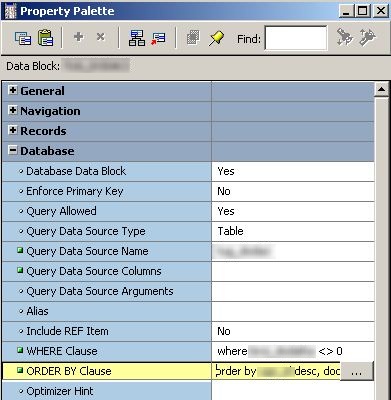This screenshot has height=400, width=391.
Task: Expand the Navigation property group
Action: (x=13, y=110)
